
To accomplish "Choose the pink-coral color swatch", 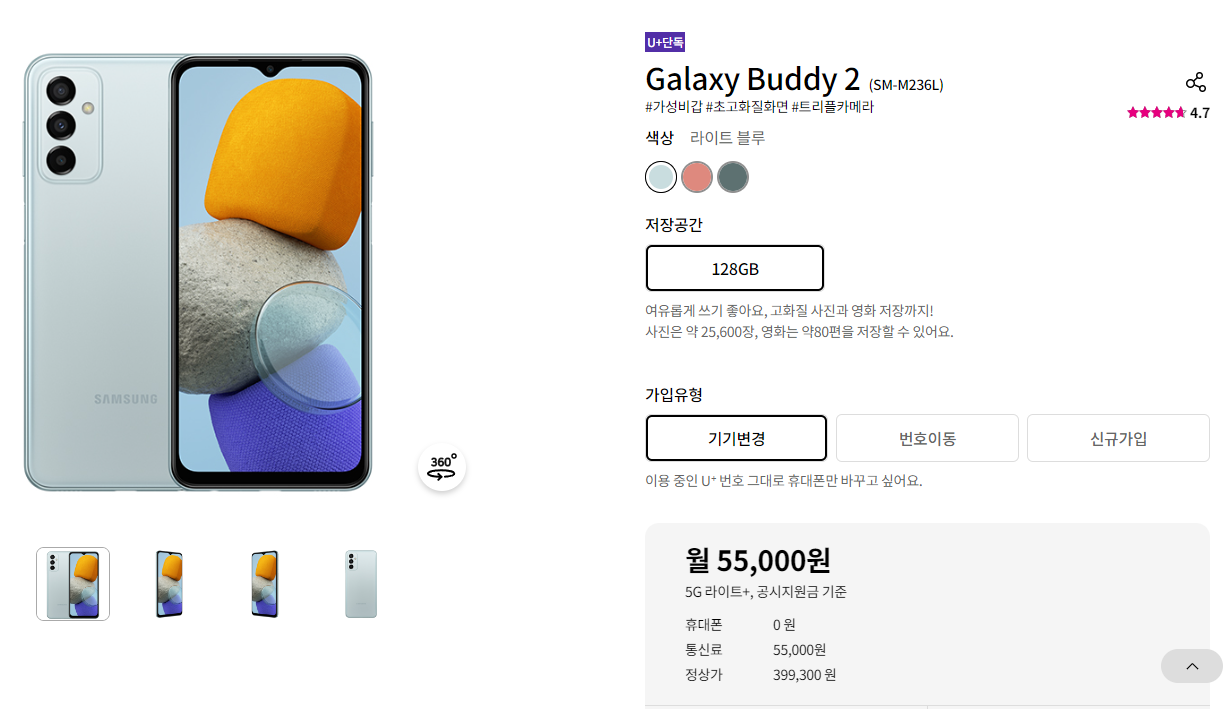I will point(697,177).
